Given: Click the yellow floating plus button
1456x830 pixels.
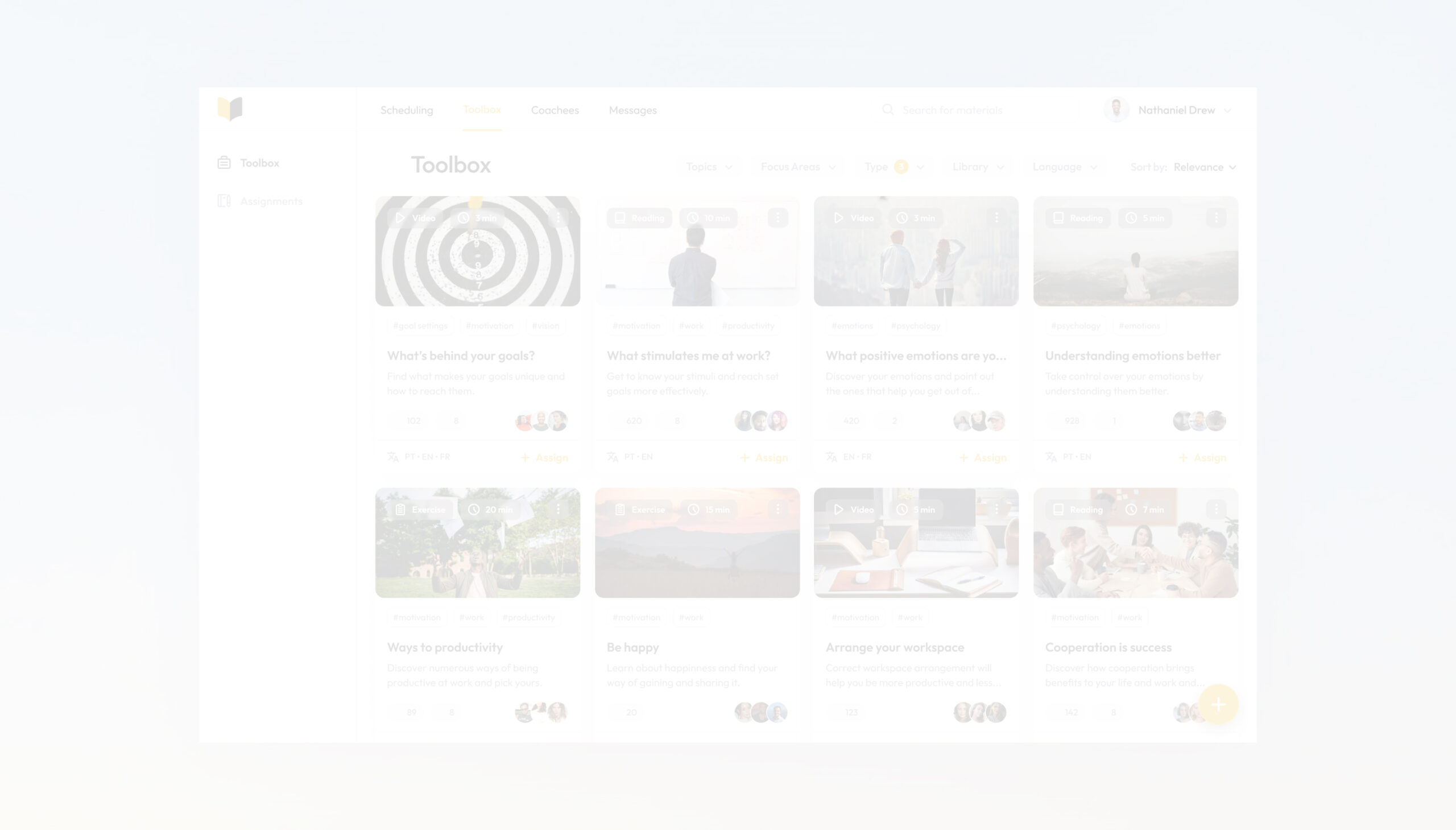Looking at the screenshot, I should (1218, 705).
